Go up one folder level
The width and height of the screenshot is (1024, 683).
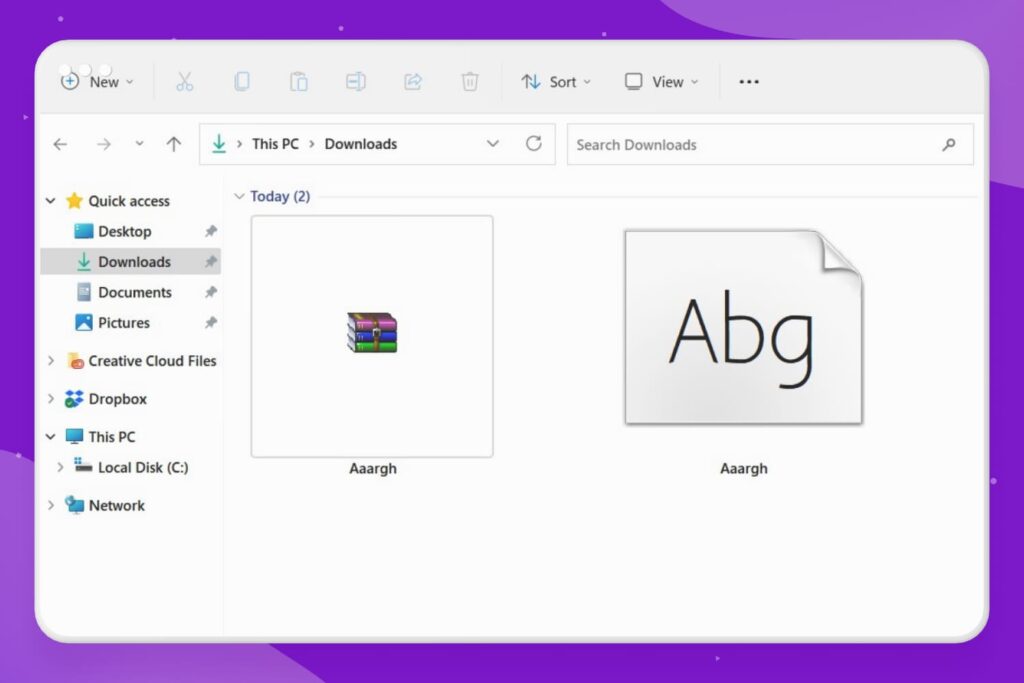coord(174,144)
